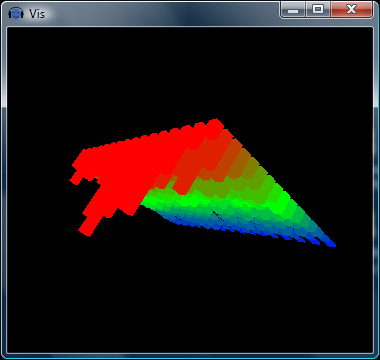Image resolution: width=380 pixels, height=360 pixels.
Task: Maximize the Vis window
Action: coord(318,9)
